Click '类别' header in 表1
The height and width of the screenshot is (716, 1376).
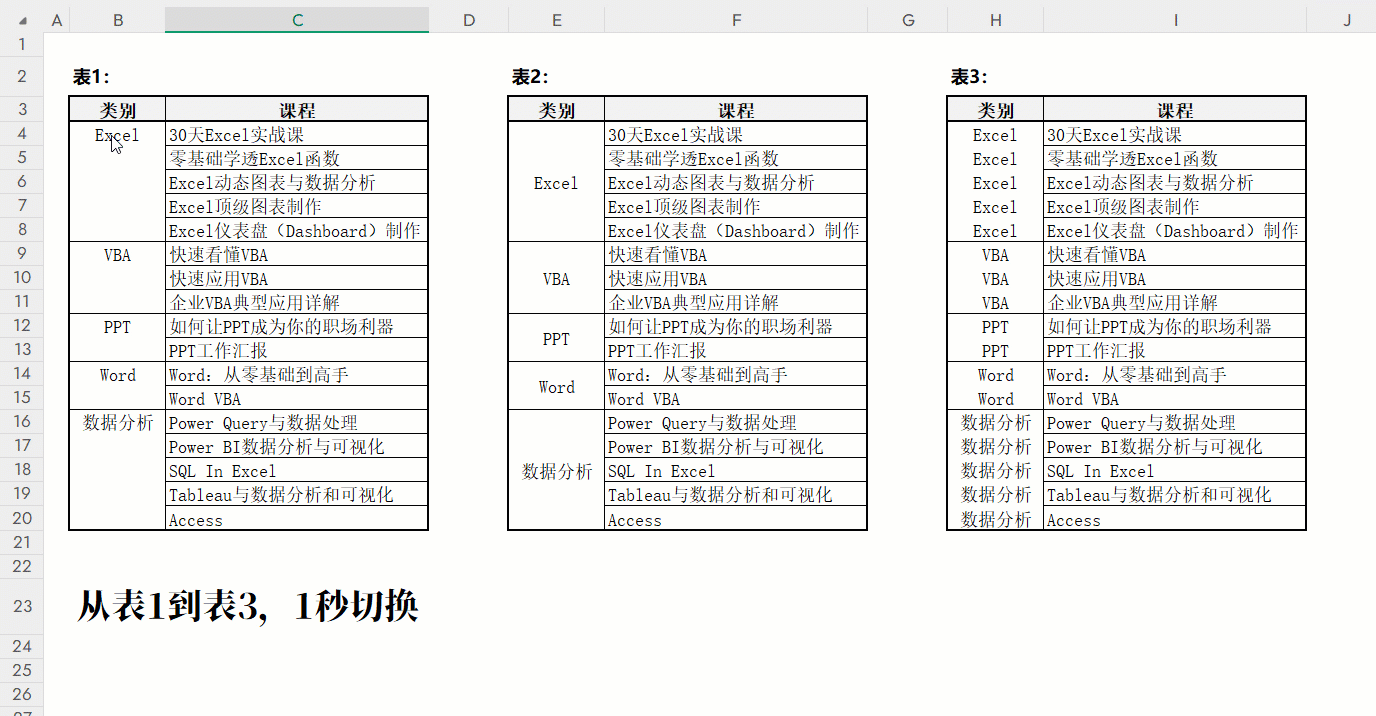(117, 110)
